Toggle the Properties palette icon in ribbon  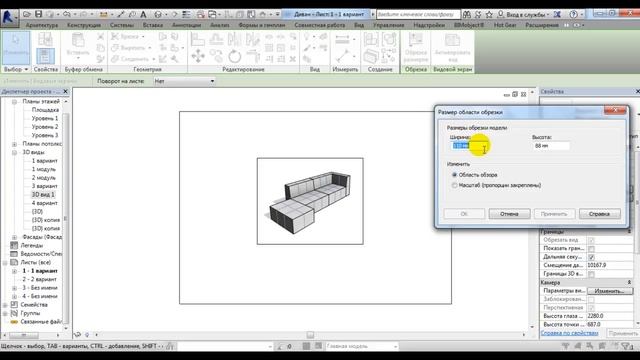45,56
